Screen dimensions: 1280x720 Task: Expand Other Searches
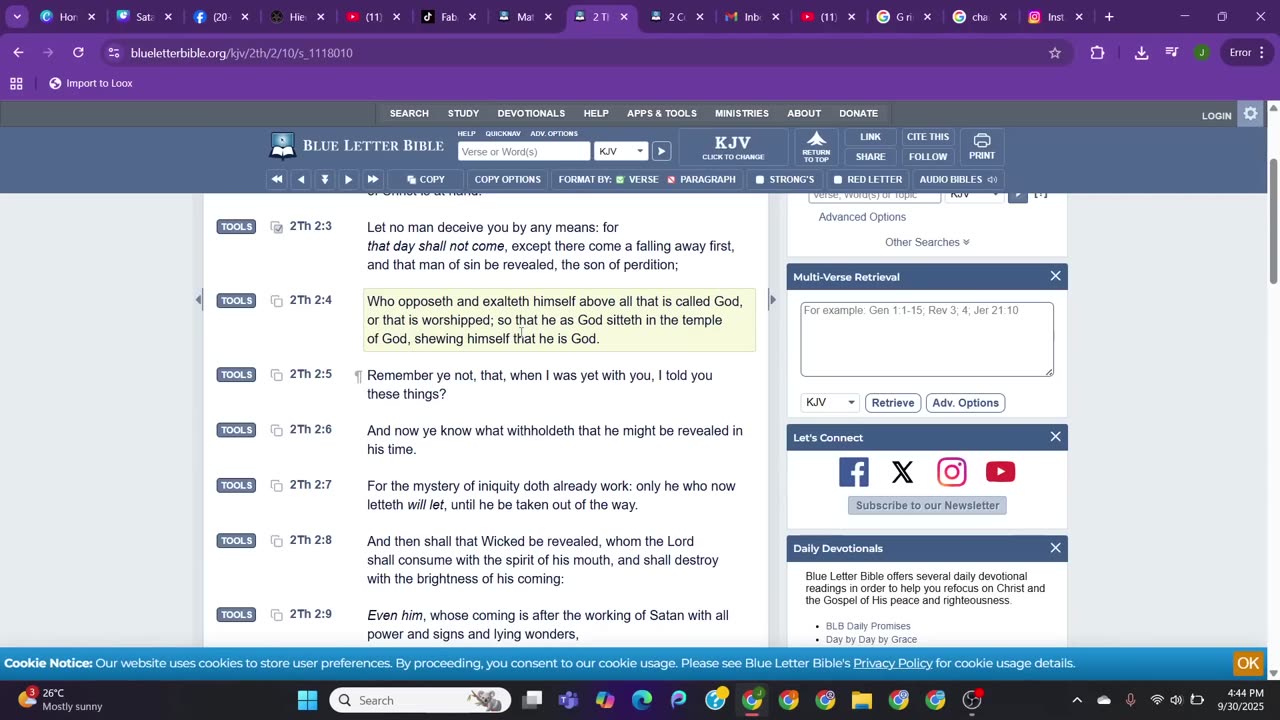click(x=927, y=242)
